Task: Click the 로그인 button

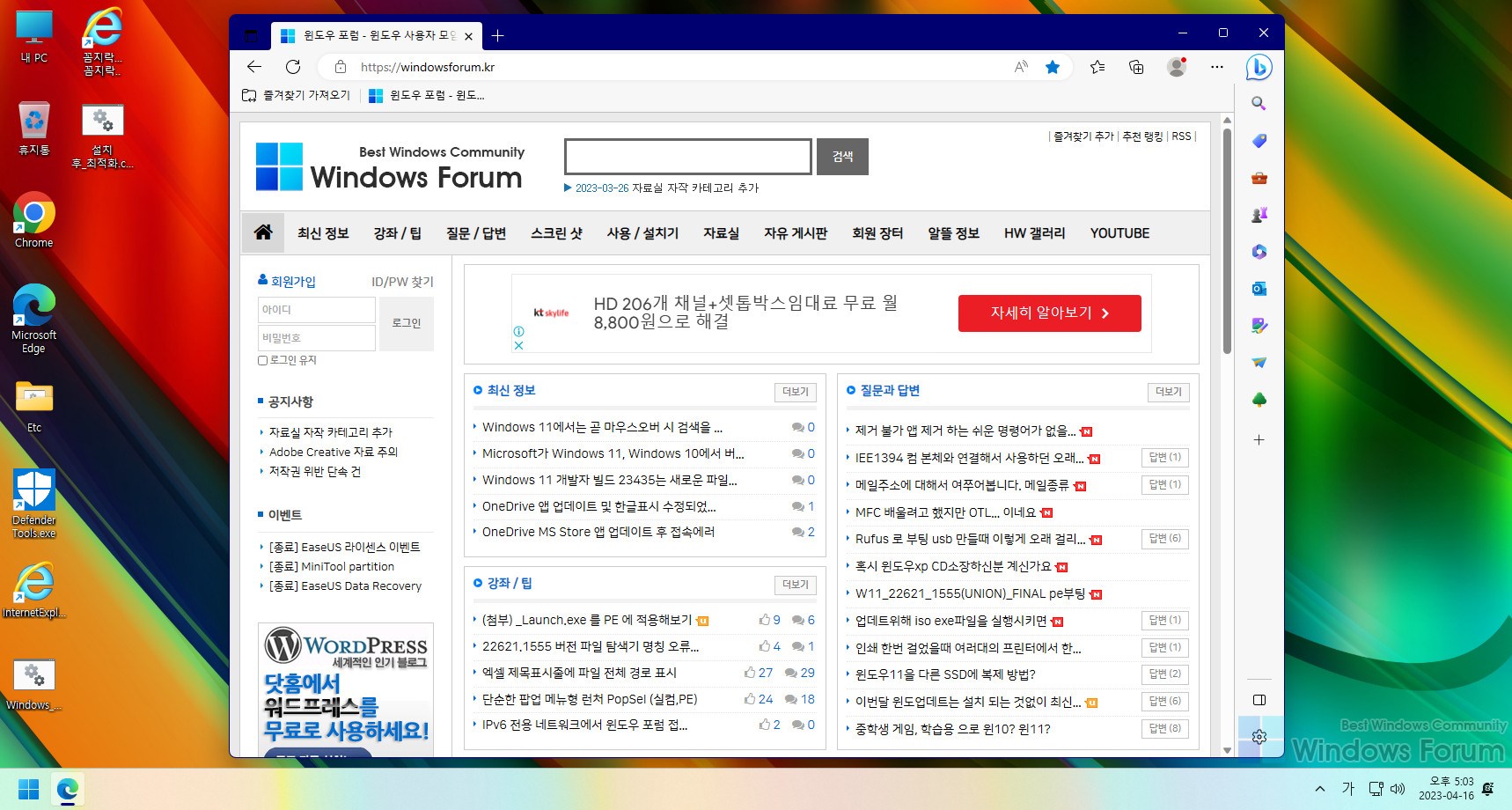Action: 407,323
